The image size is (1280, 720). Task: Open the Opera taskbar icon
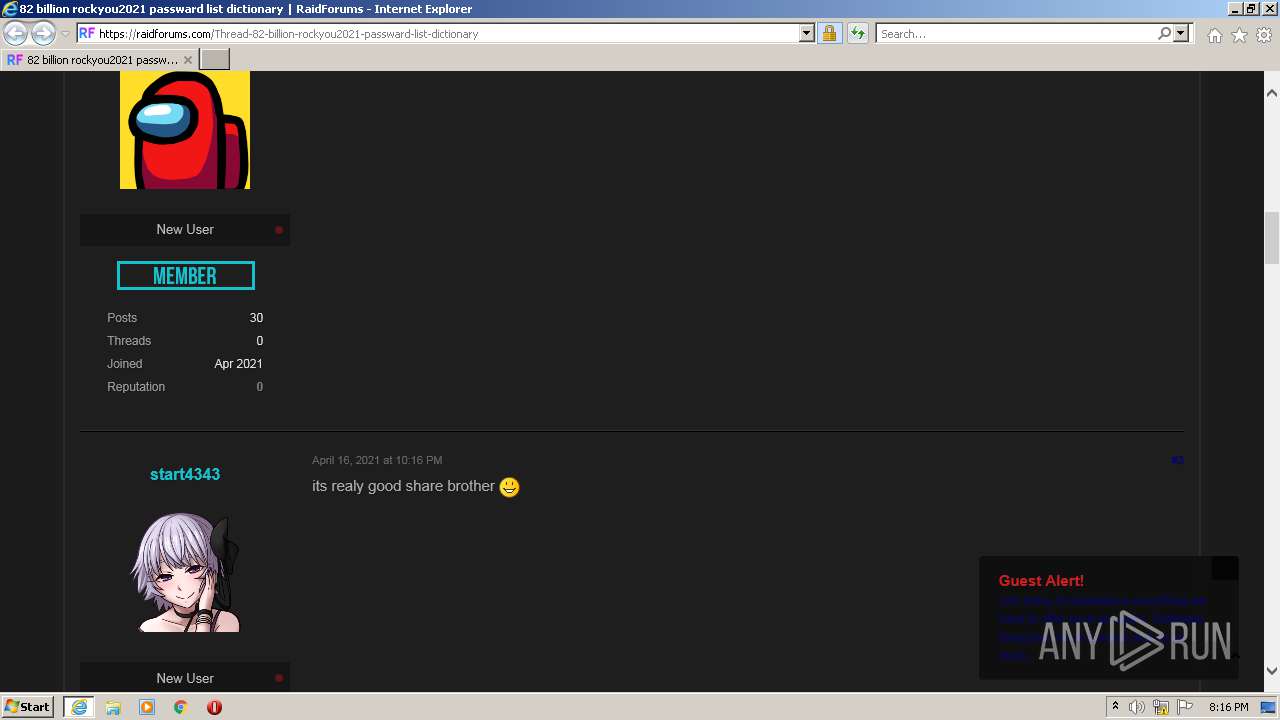coord(214,707)
